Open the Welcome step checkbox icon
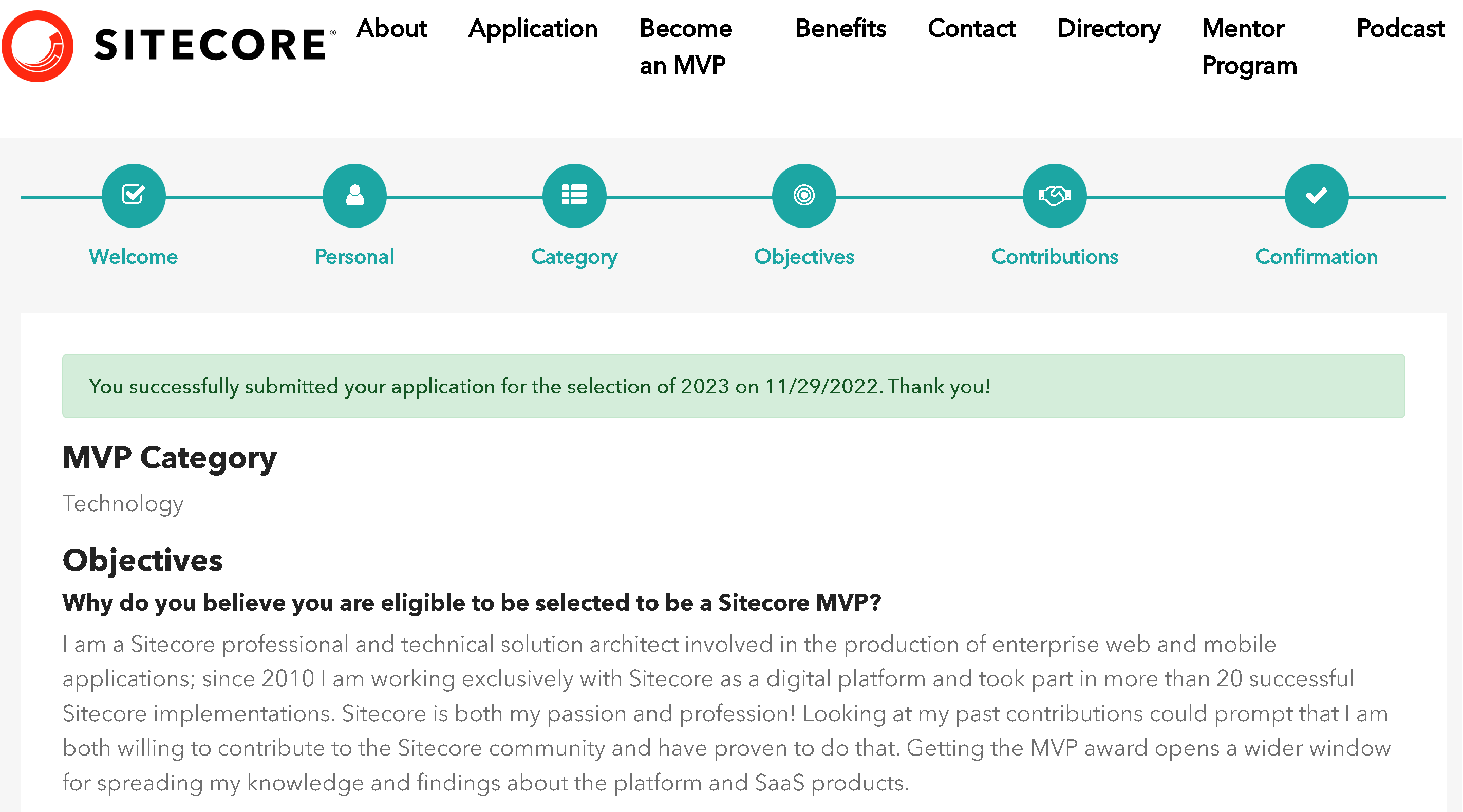The image size is (1463, 812). [134, 195]
